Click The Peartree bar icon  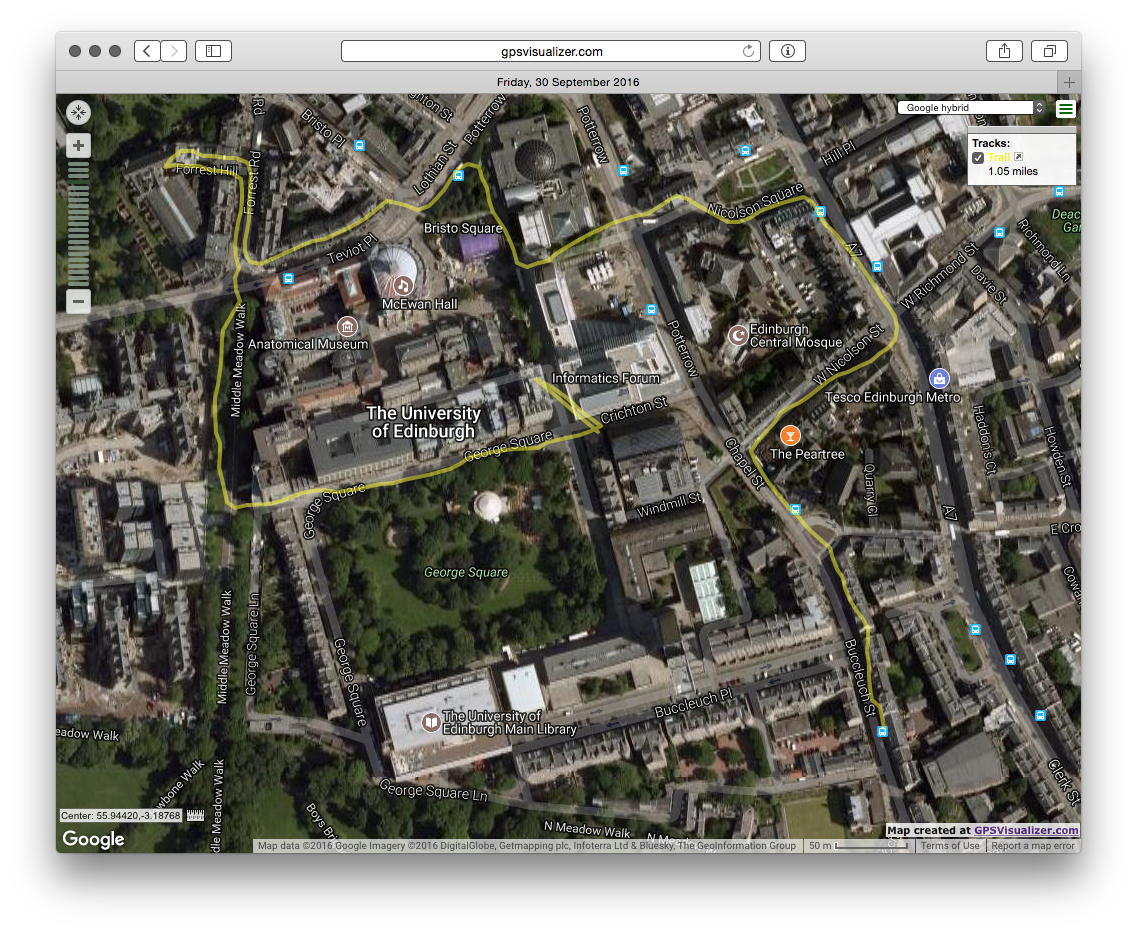pos(790,436)
